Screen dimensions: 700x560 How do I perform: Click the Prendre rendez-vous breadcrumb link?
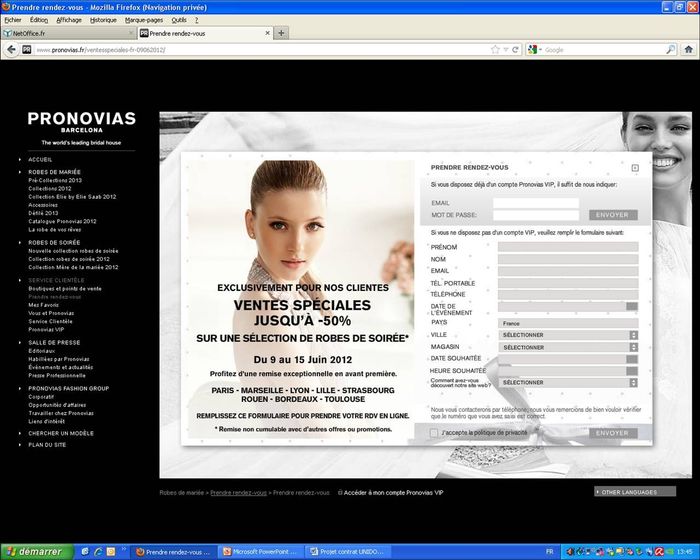click(x=238, y=493)
